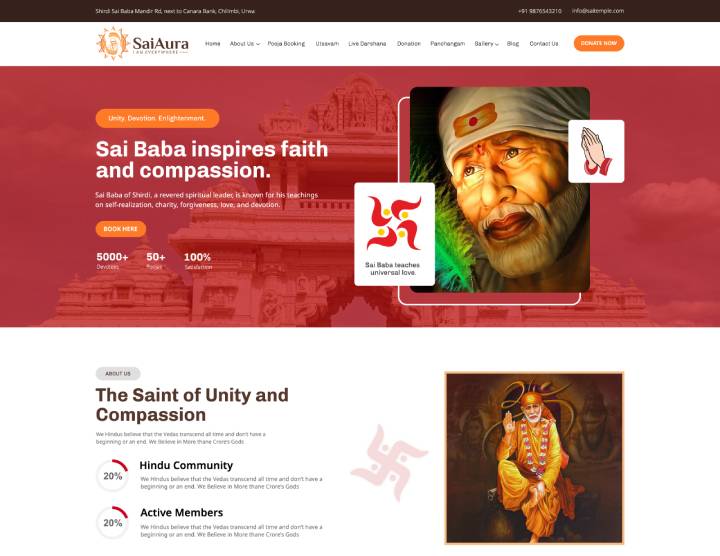This screenshot has height=556, width=720.
Task: Click the info@saitemple.com email link
Action: tap(598, 11)
